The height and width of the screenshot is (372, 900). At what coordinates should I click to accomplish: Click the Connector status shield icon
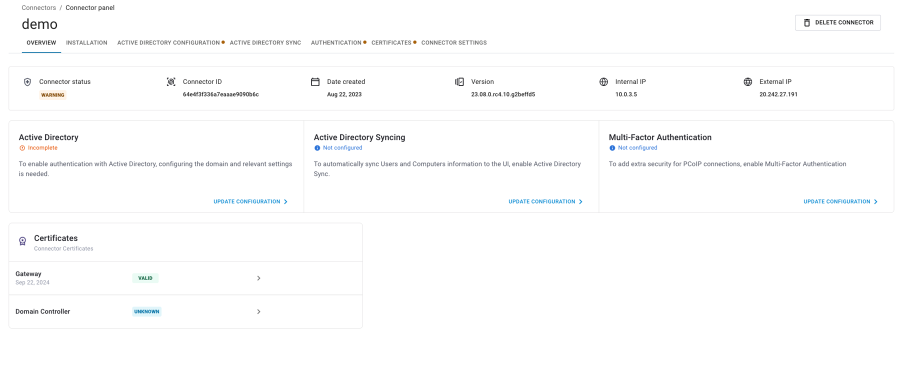(x=27, y=82)
